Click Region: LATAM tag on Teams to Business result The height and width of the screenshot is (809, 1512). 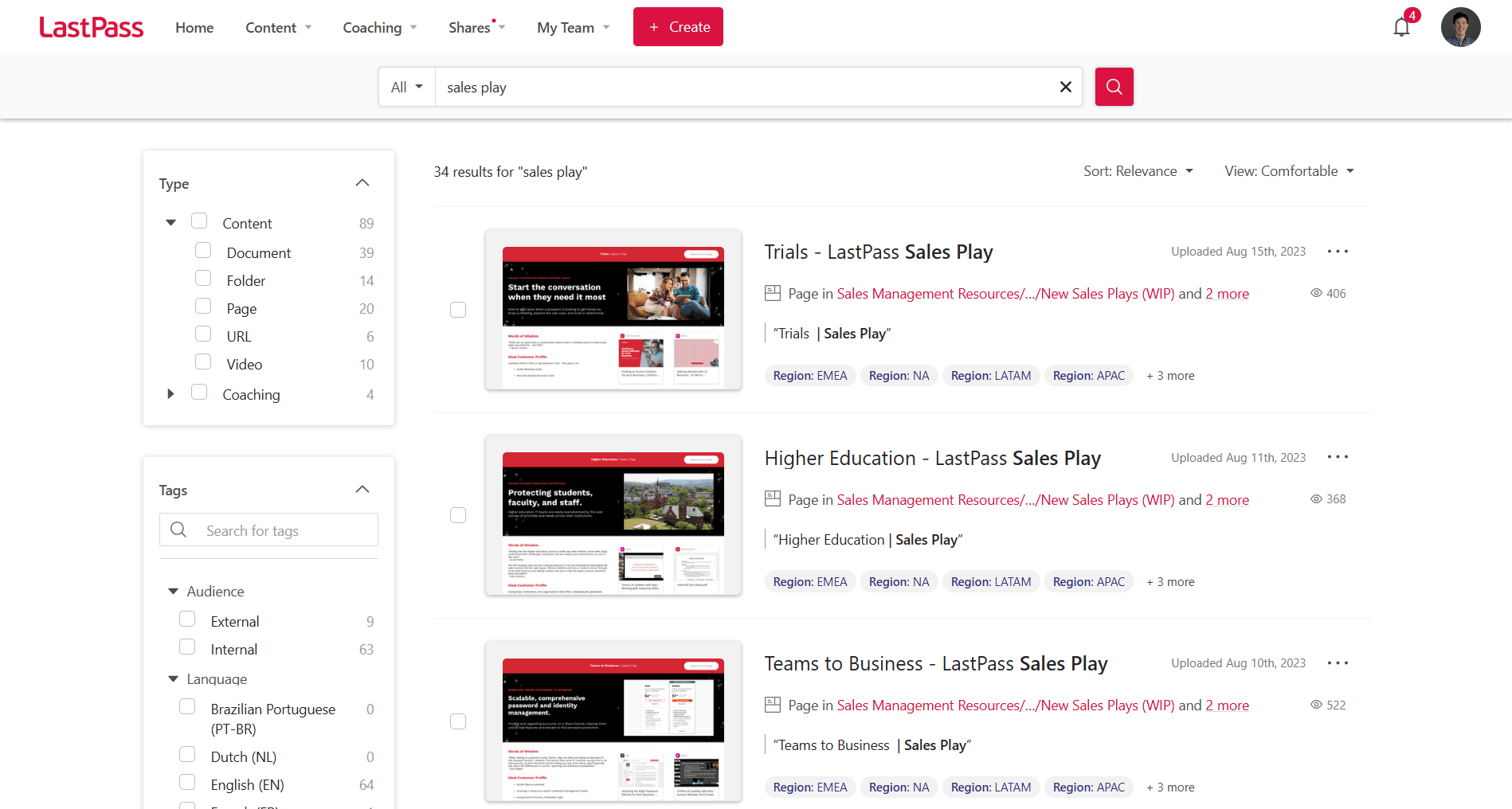[991, 788]
